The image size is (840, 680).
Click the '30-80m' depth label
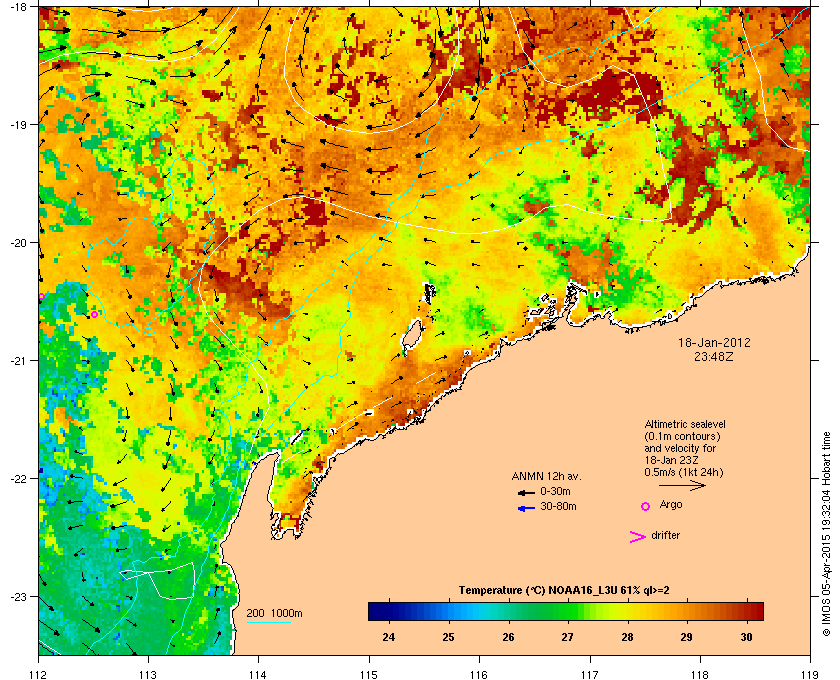[558, 506]
